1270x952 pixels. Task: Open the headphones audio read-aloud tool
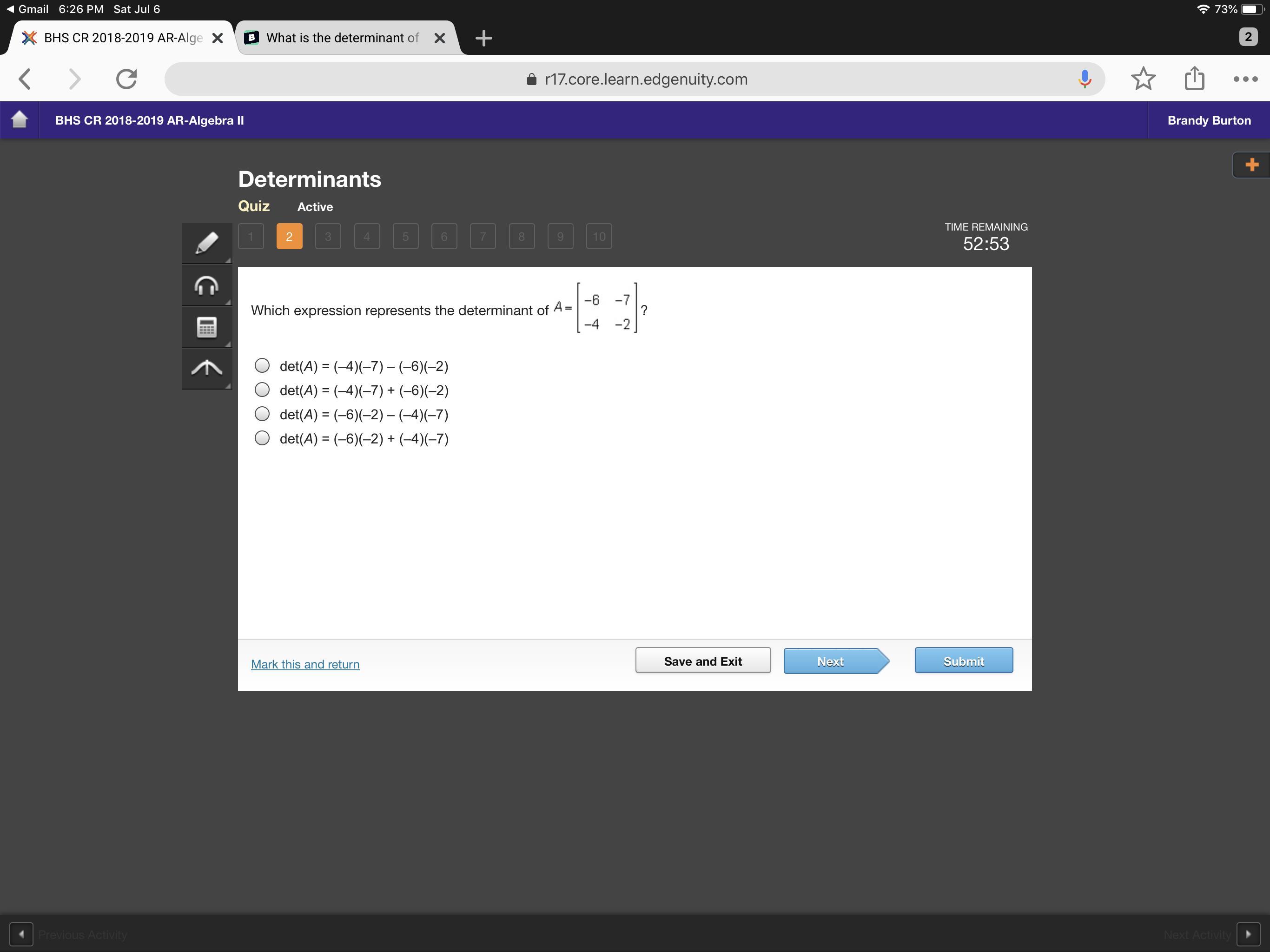tap(207, 285)
